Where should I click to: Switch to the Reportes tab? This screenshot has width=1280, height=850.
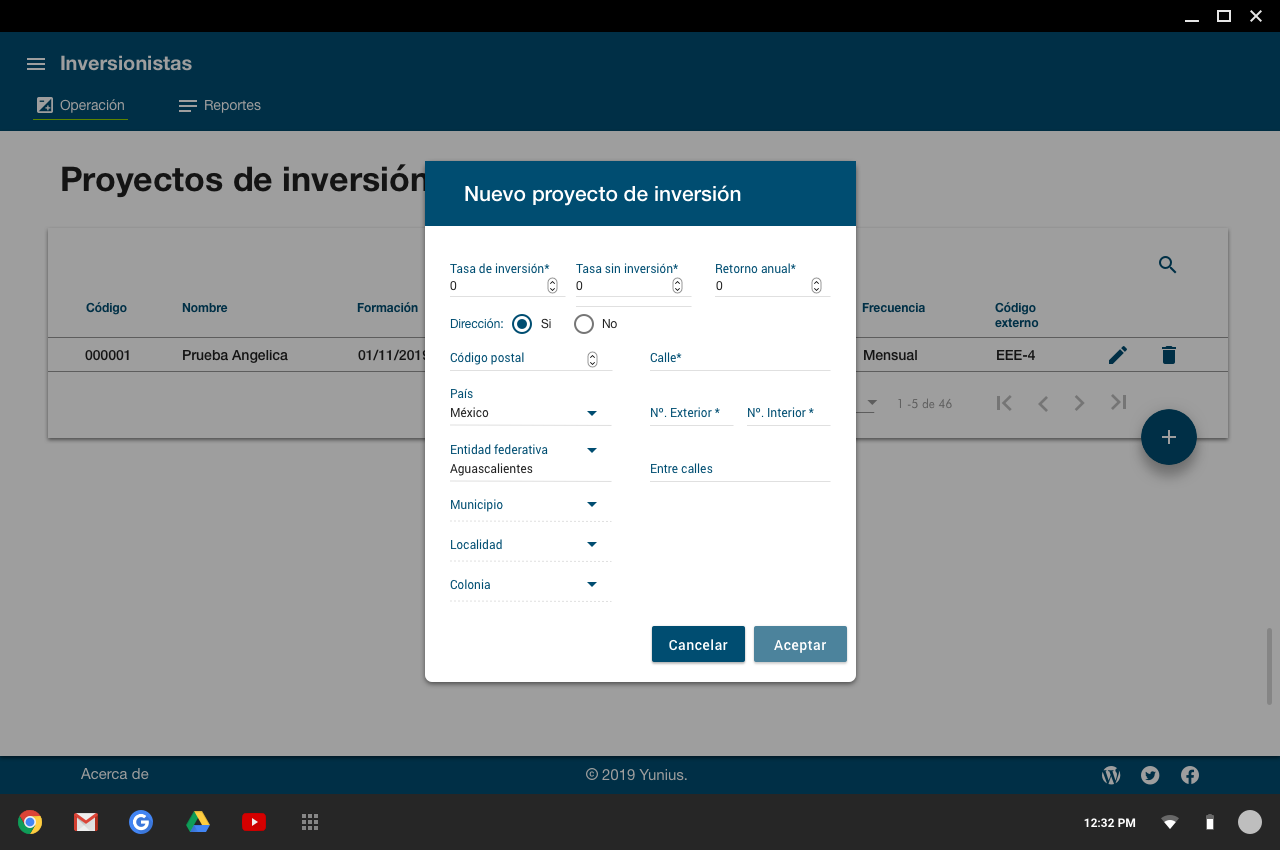(x=220, y=106)
